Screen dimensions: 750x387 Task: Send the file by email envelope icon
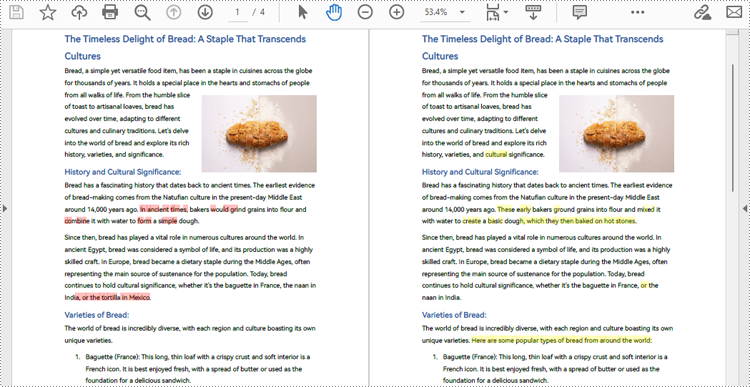(x=734, y=12)
